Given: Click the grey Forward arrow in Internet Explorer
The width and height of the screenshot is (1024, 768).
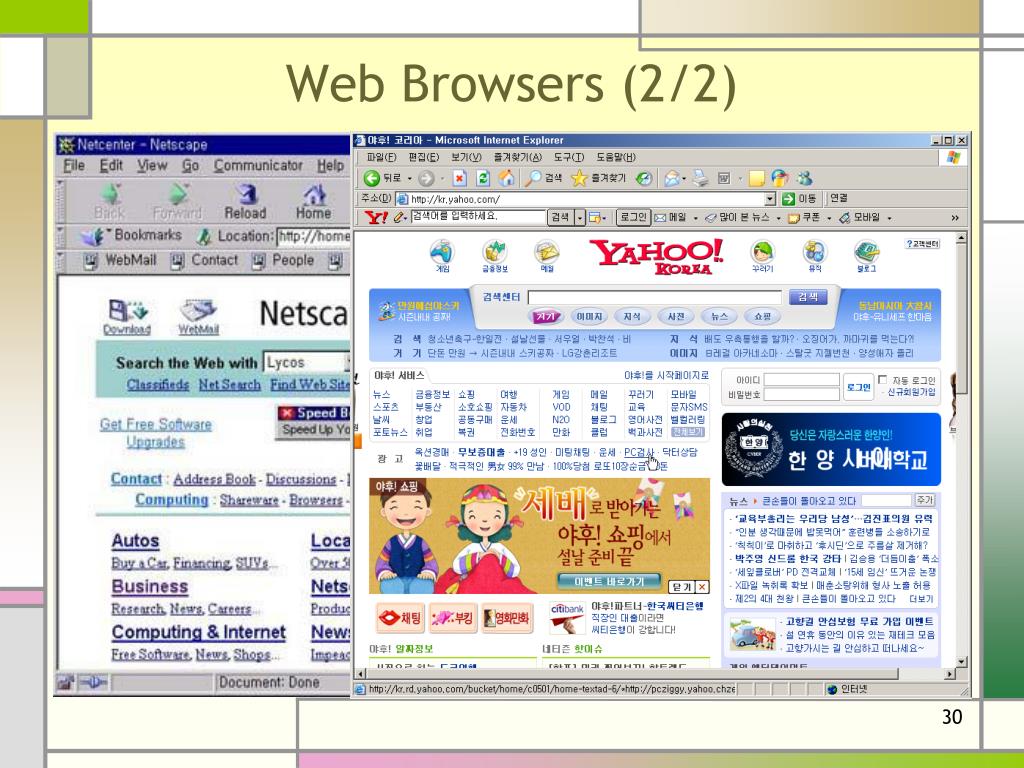Looking at the screenshot, I should (x=426, y=178).
